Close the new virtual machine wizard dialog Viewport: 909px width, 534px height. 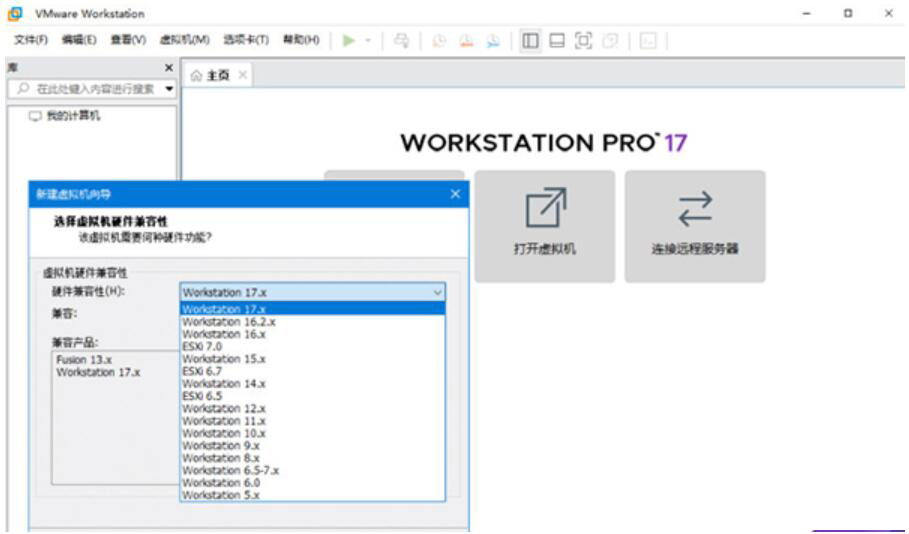(455, 194)
